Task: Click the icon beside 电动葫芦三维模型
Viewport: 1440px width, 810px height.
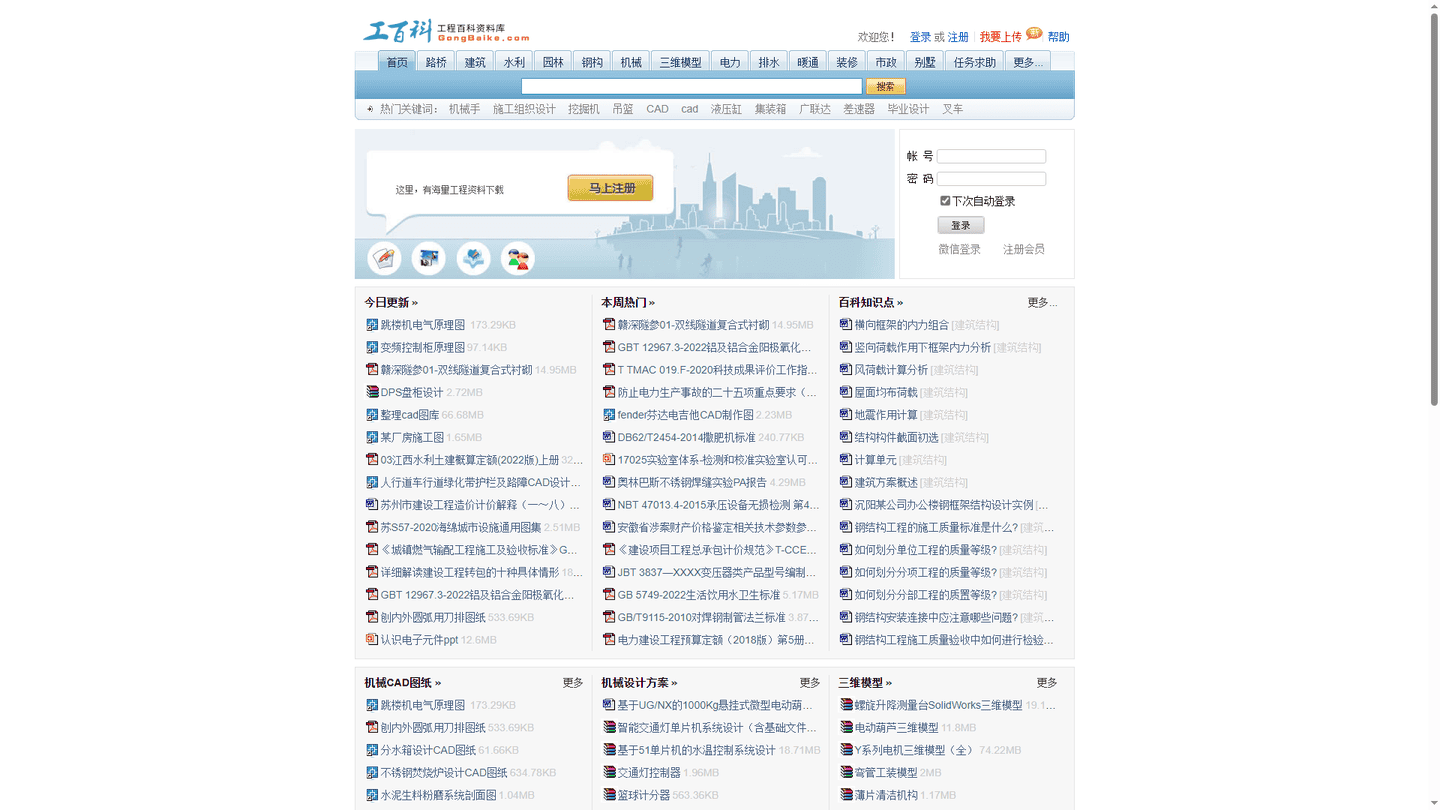Action: click(846, 727)
